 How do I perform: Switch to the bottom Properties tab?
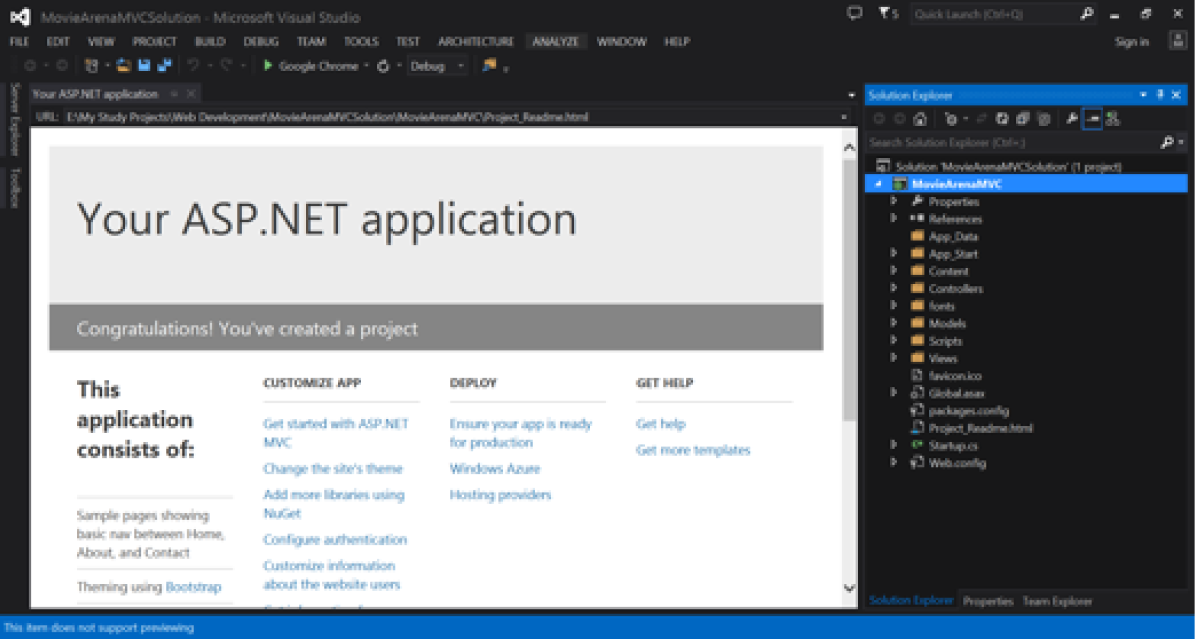point(988,602)
